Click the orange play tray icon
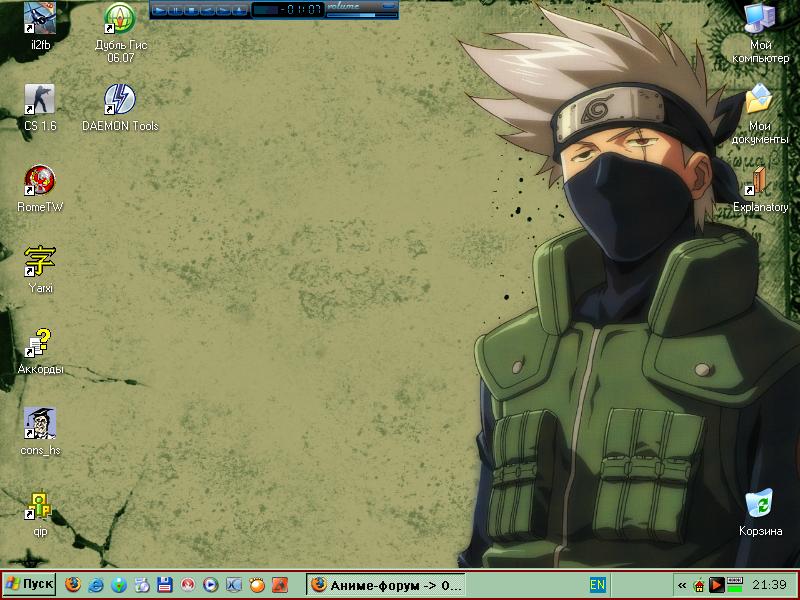 tap(717, 585)
